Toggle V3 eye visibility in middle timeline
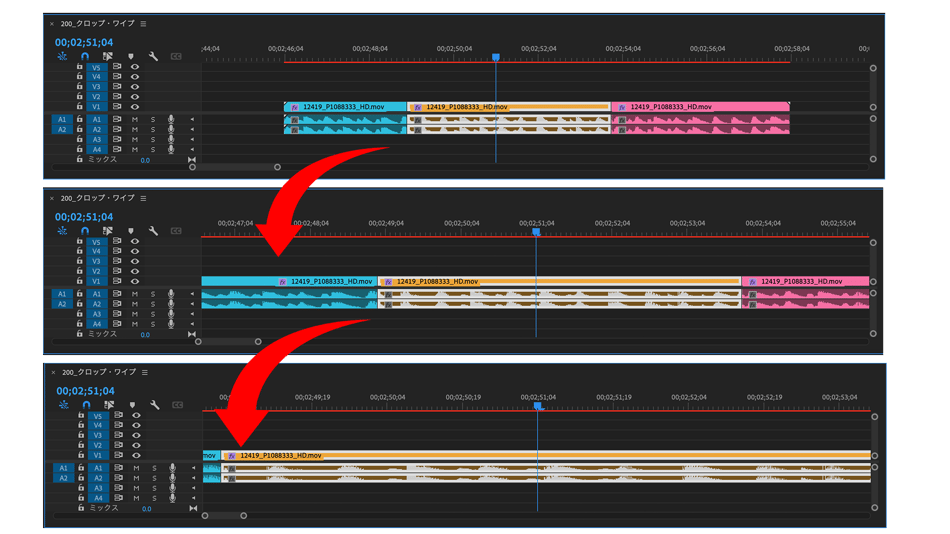950x534 pixels. pos(135,261)
